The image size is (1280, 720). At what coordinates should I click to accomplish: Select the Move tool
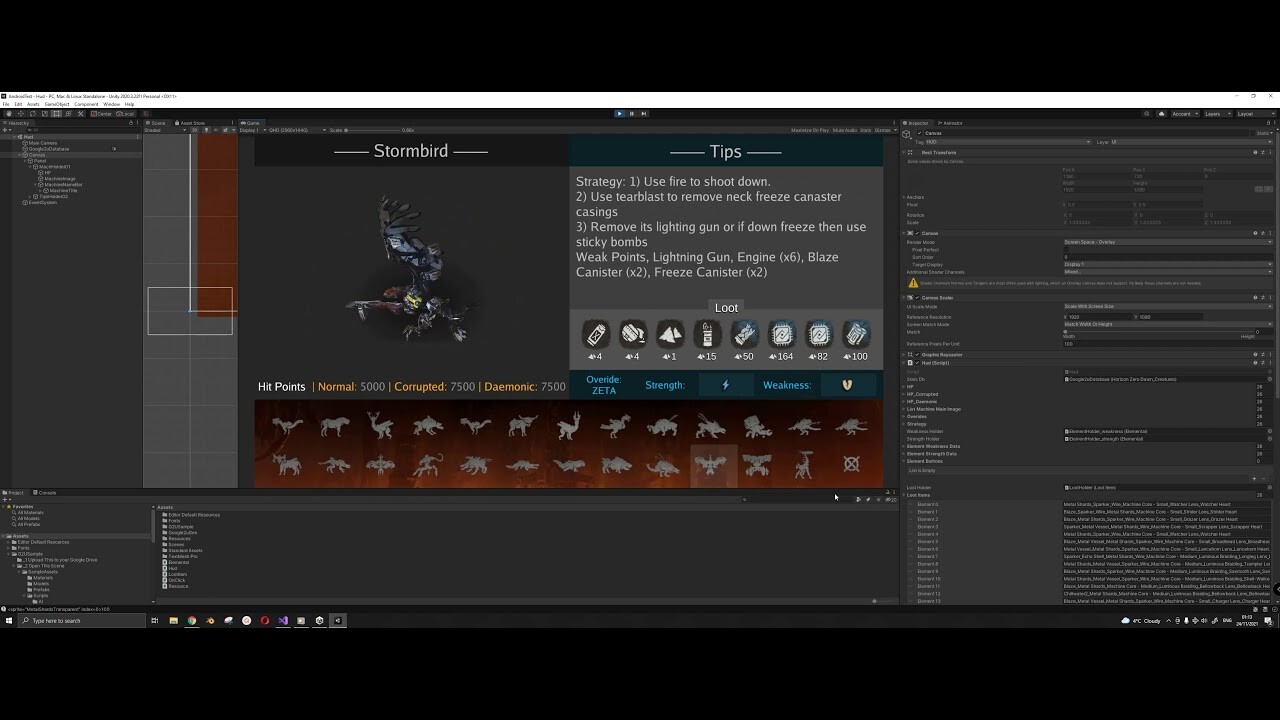[x=21, y=113]
